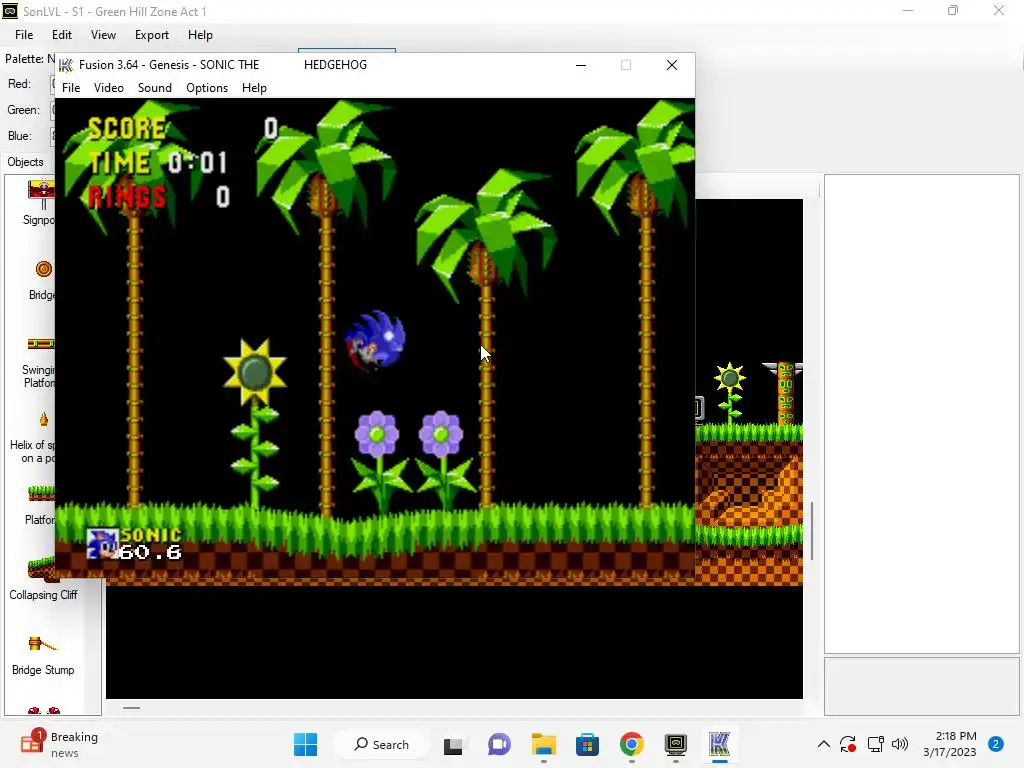Open the File menu in Fusion window

coord(71,88)
